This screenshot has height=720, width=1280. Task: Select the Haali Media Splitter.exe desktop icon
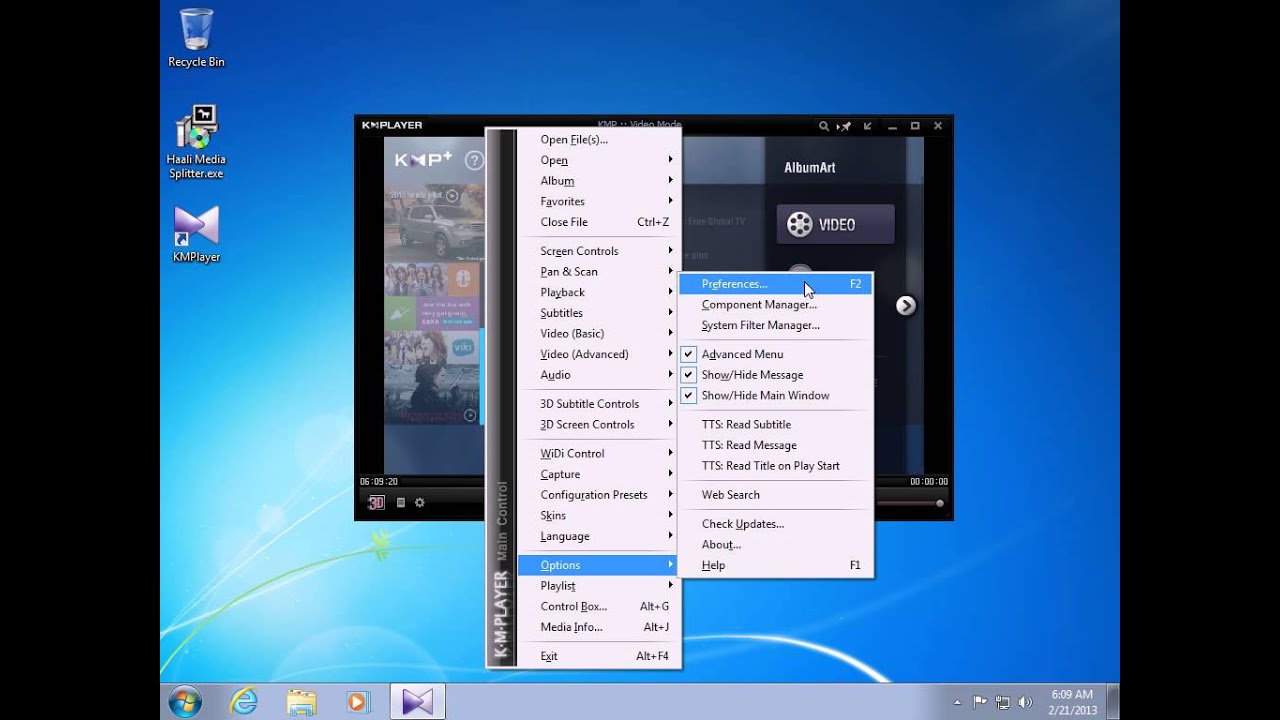[x=196, y=142]
